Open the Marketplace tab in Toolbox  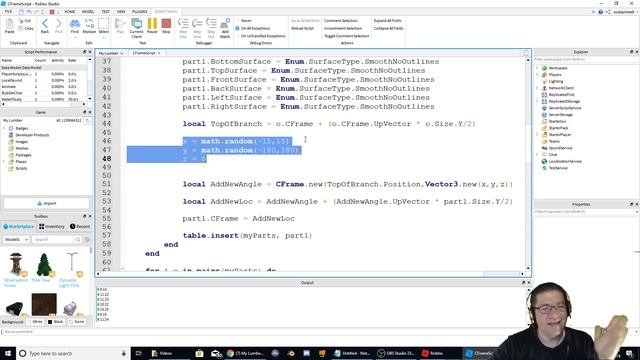point(19,227)
